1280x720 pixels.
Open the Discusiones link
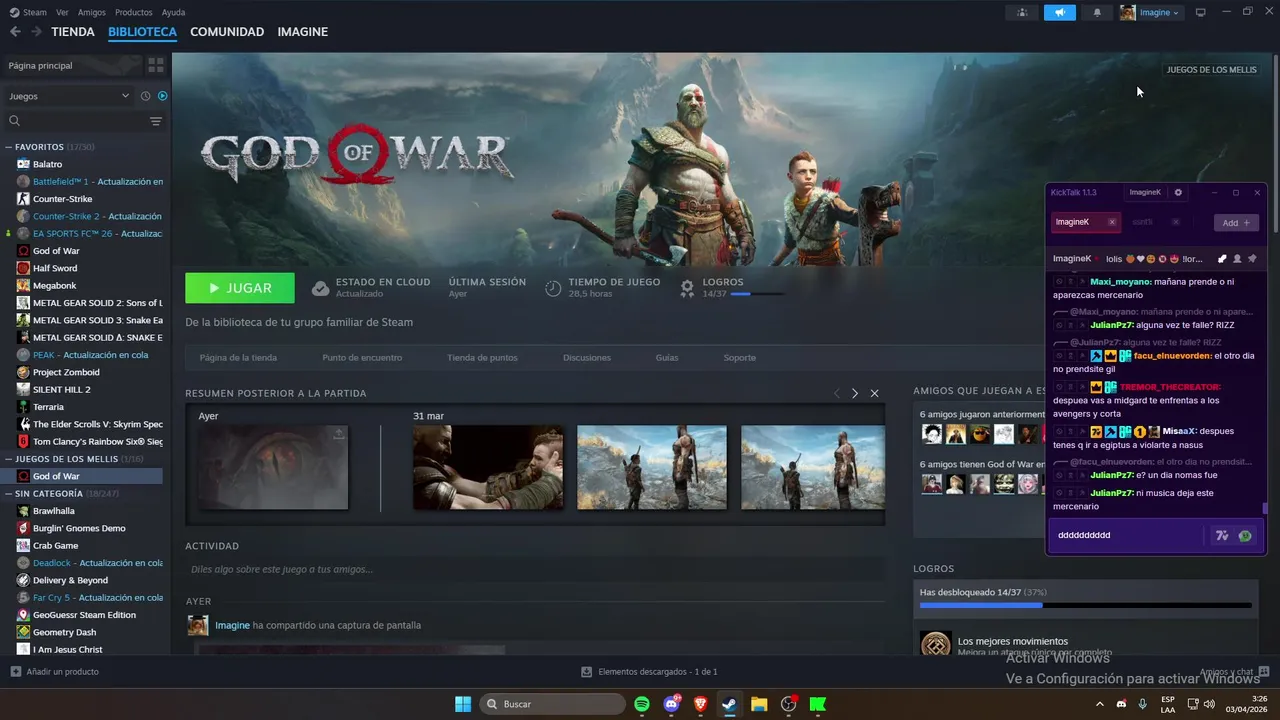587,358
